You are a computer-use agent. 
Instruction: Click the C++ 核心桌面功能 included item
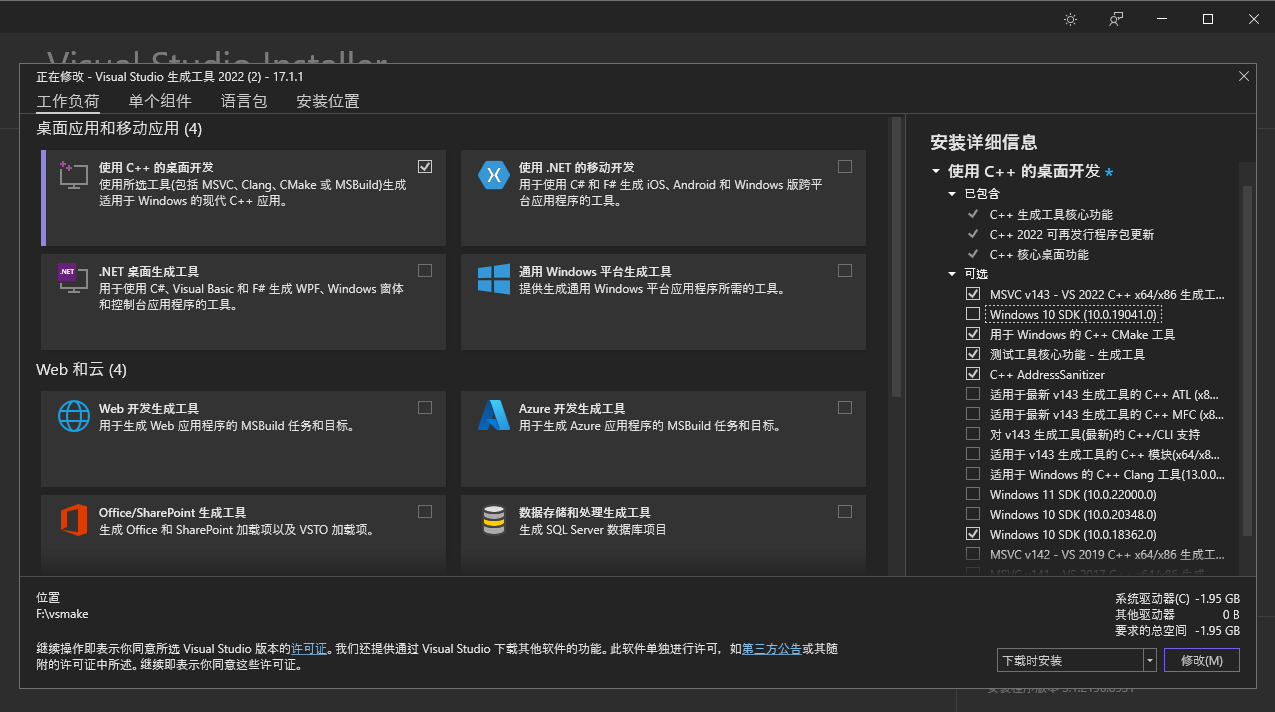(x=1039, y=254)
